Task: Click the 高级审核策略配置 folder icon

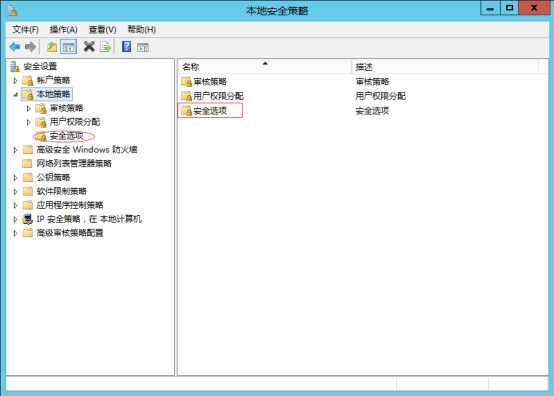Action: [x=28, y=233]
